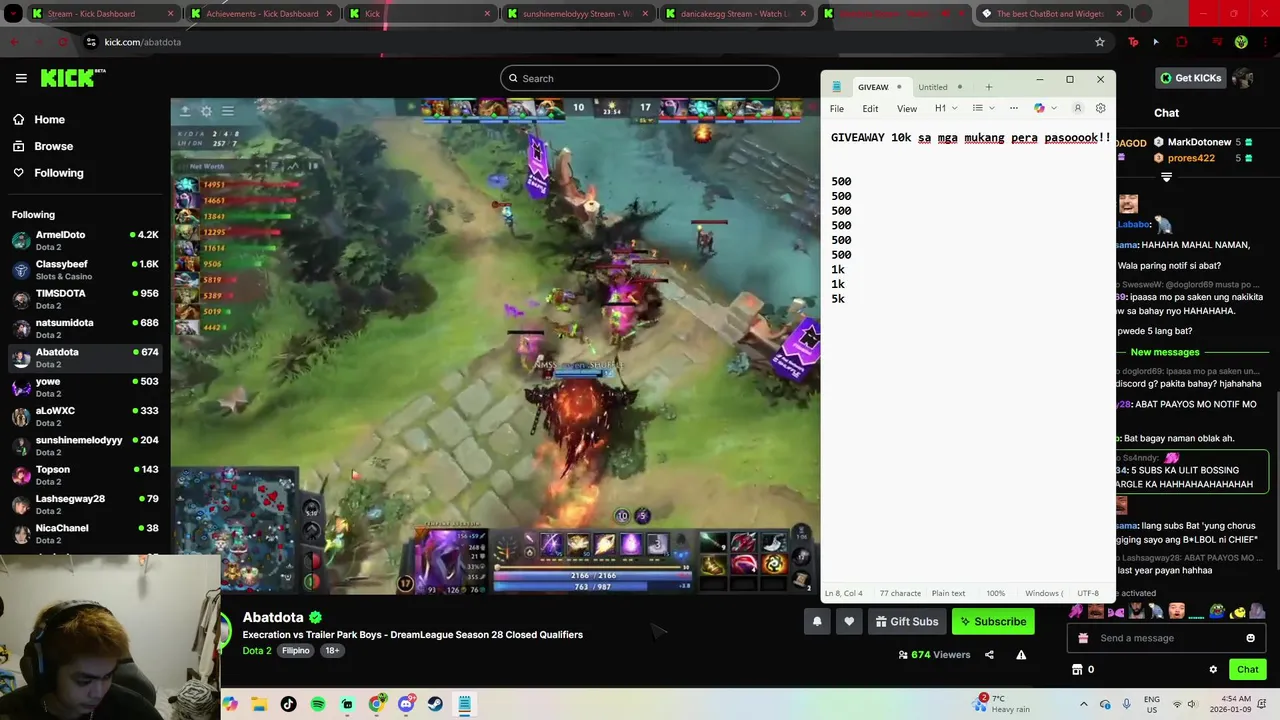Screen dimensions: 1280x720
Task: Bookmark this page with the star icon
Action: pos(1100,42)
